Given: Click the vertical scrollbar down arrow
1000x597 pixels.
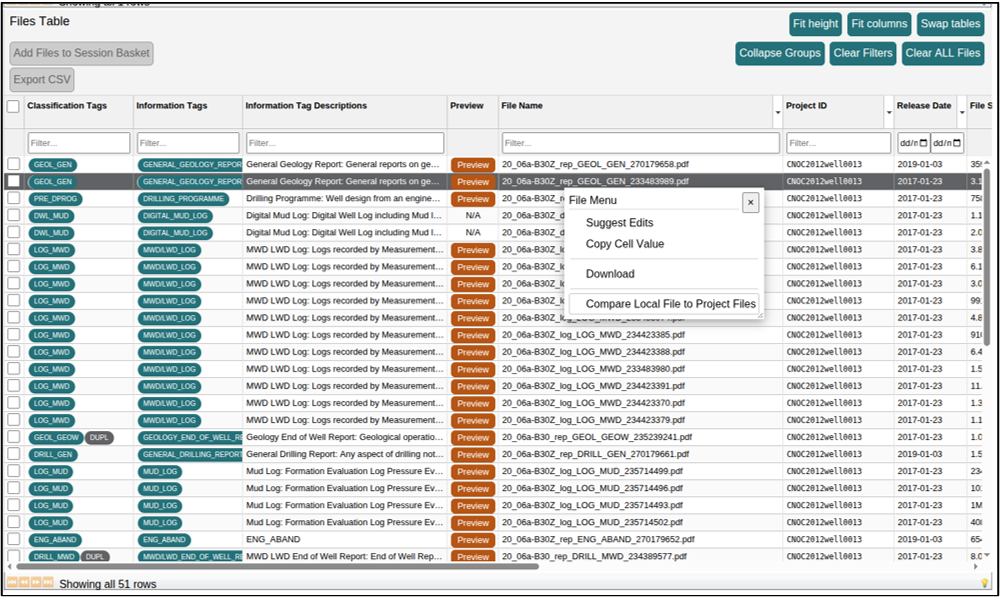Looking at the screenshot, I should coord(987,555).
